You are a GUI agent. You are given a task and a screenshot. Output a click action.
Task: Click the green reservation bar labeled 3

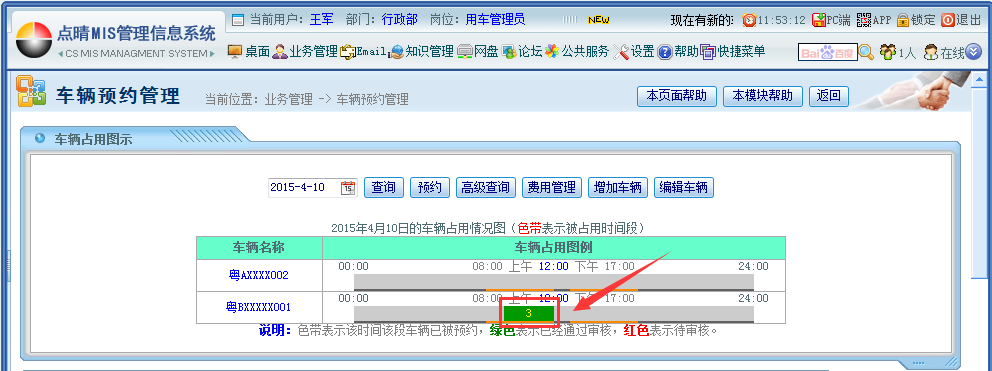[x=528, y=313]
